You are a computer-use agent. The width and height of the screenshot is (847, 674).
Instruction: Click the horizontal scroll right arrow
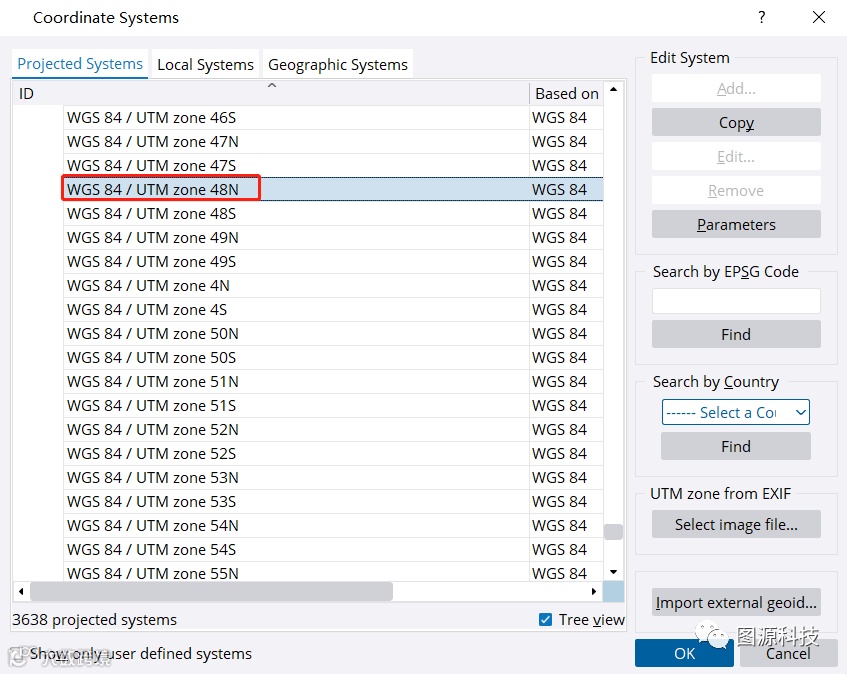(594, 591)
